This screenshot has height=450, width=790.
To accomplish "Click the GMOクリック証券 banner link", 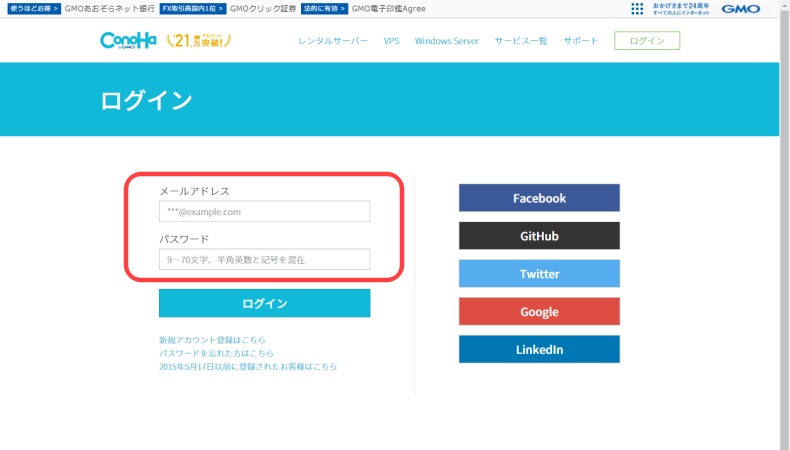I will pyautogui.click(x=263, y=9).
